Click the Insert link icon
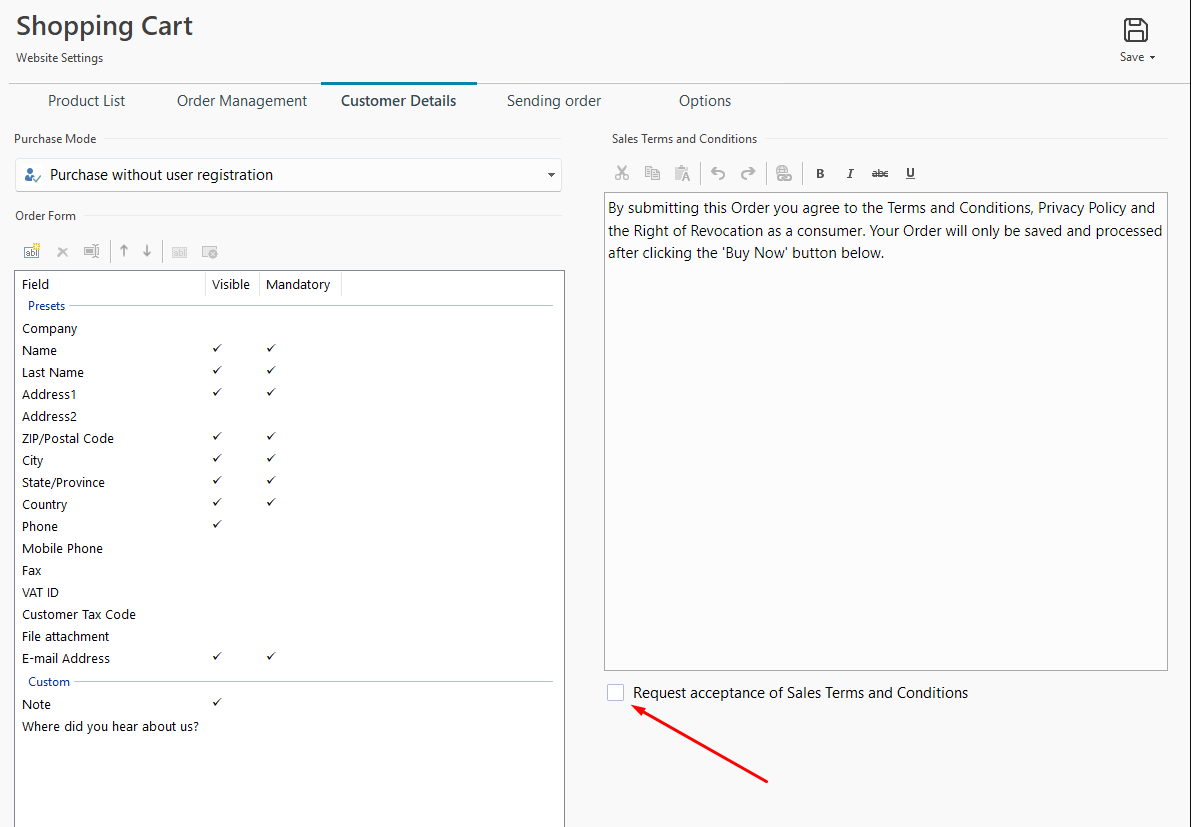Screen dimensions: 1191x827 point(784,173)
